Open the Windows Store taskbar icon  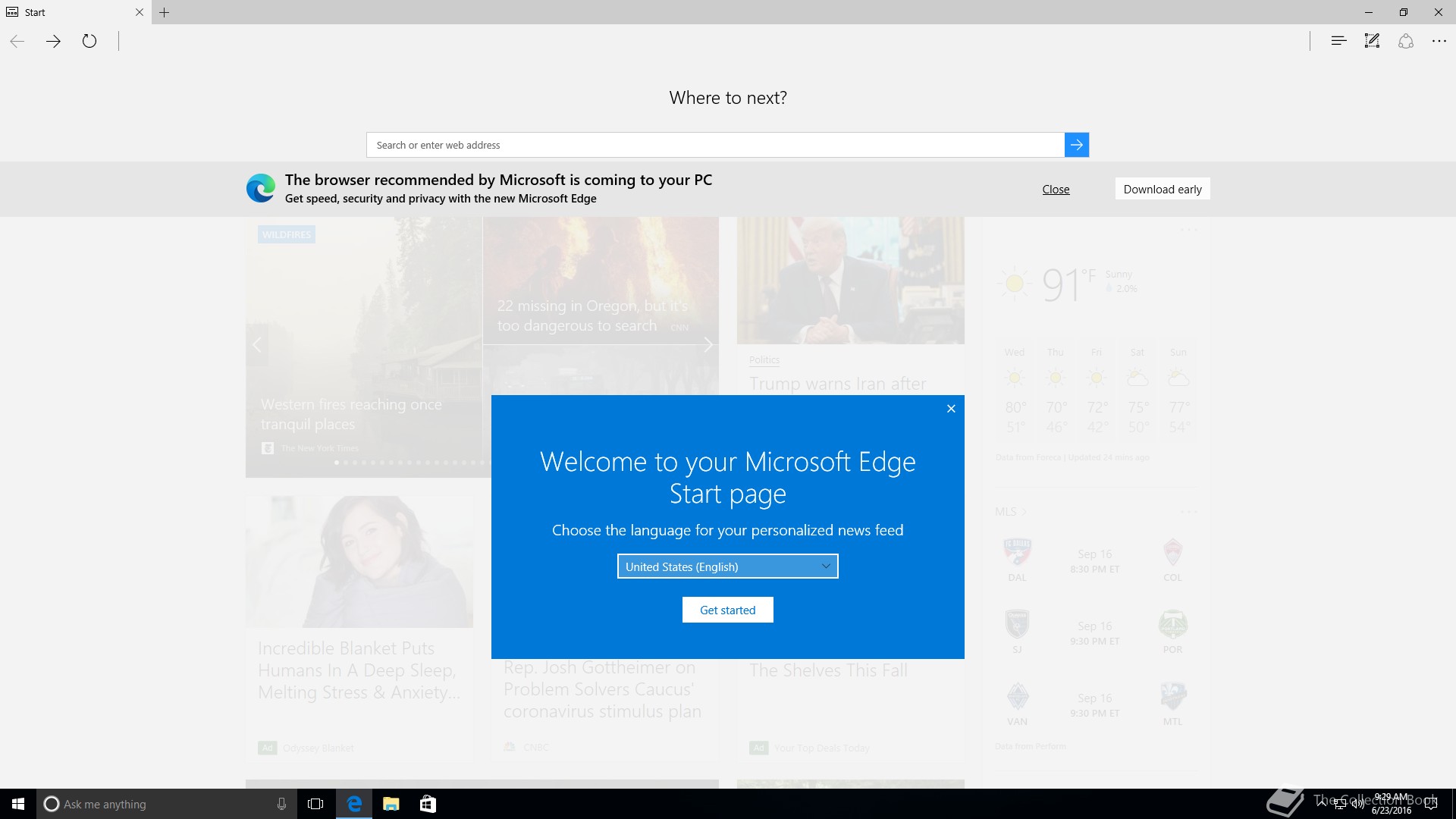pos(428,804)
